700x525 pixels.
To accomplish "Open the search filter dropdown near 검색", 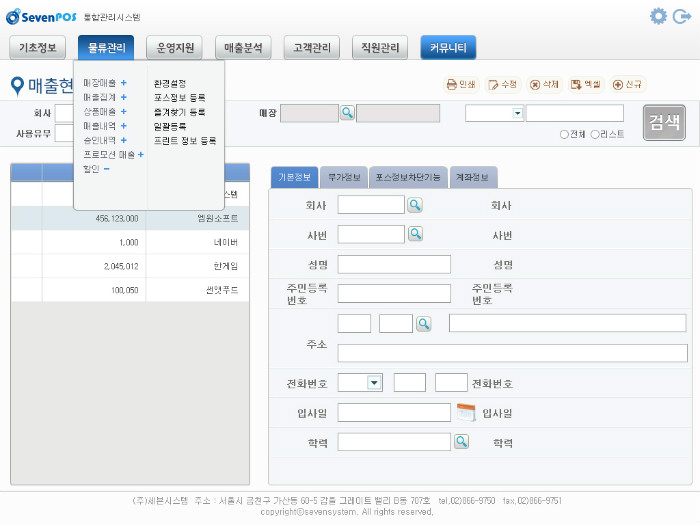I will (518, 113).
